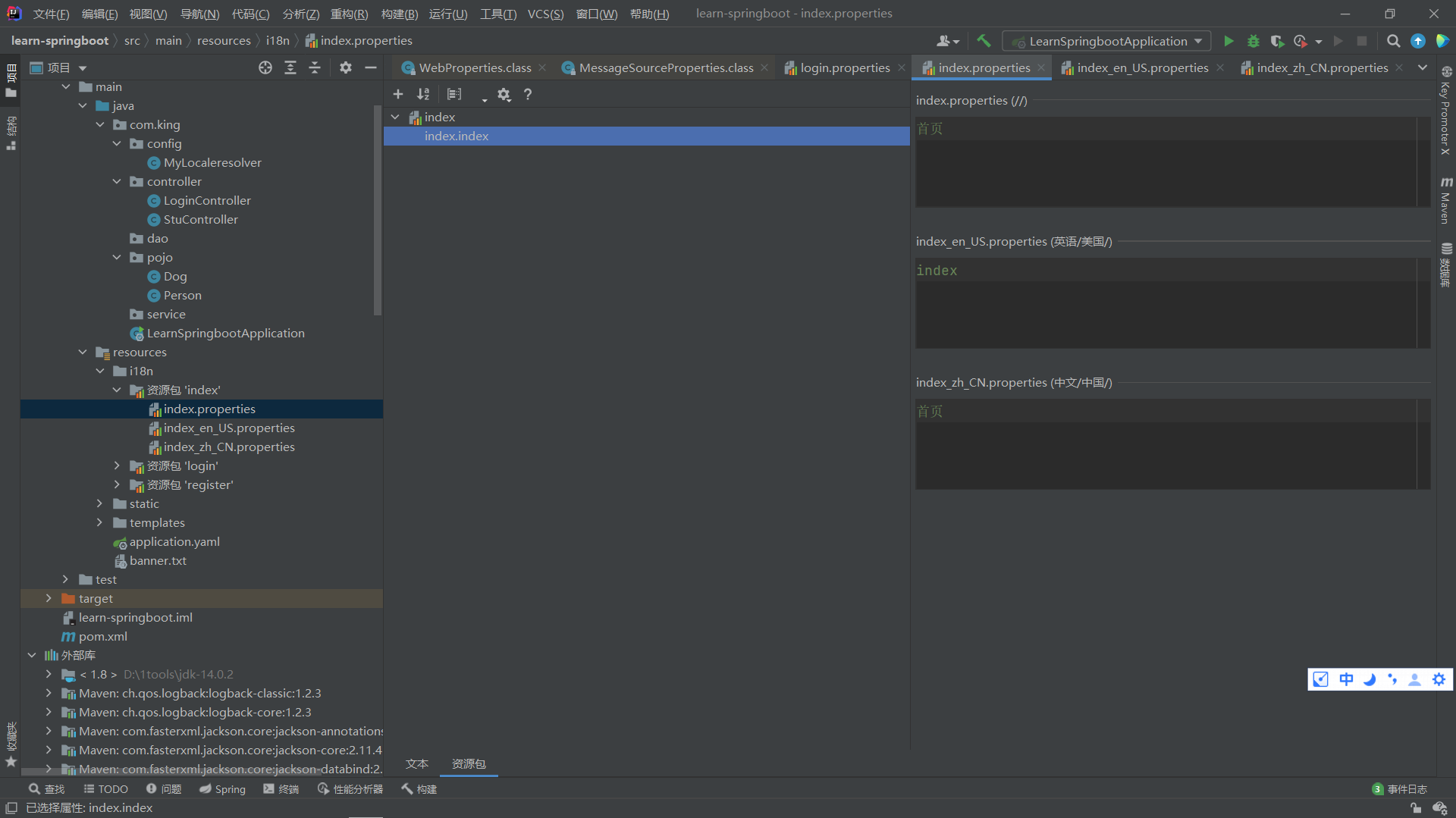Toggle IME half-moon width icon
The width and height of the screenshot is (1456, 818).
1369,679
